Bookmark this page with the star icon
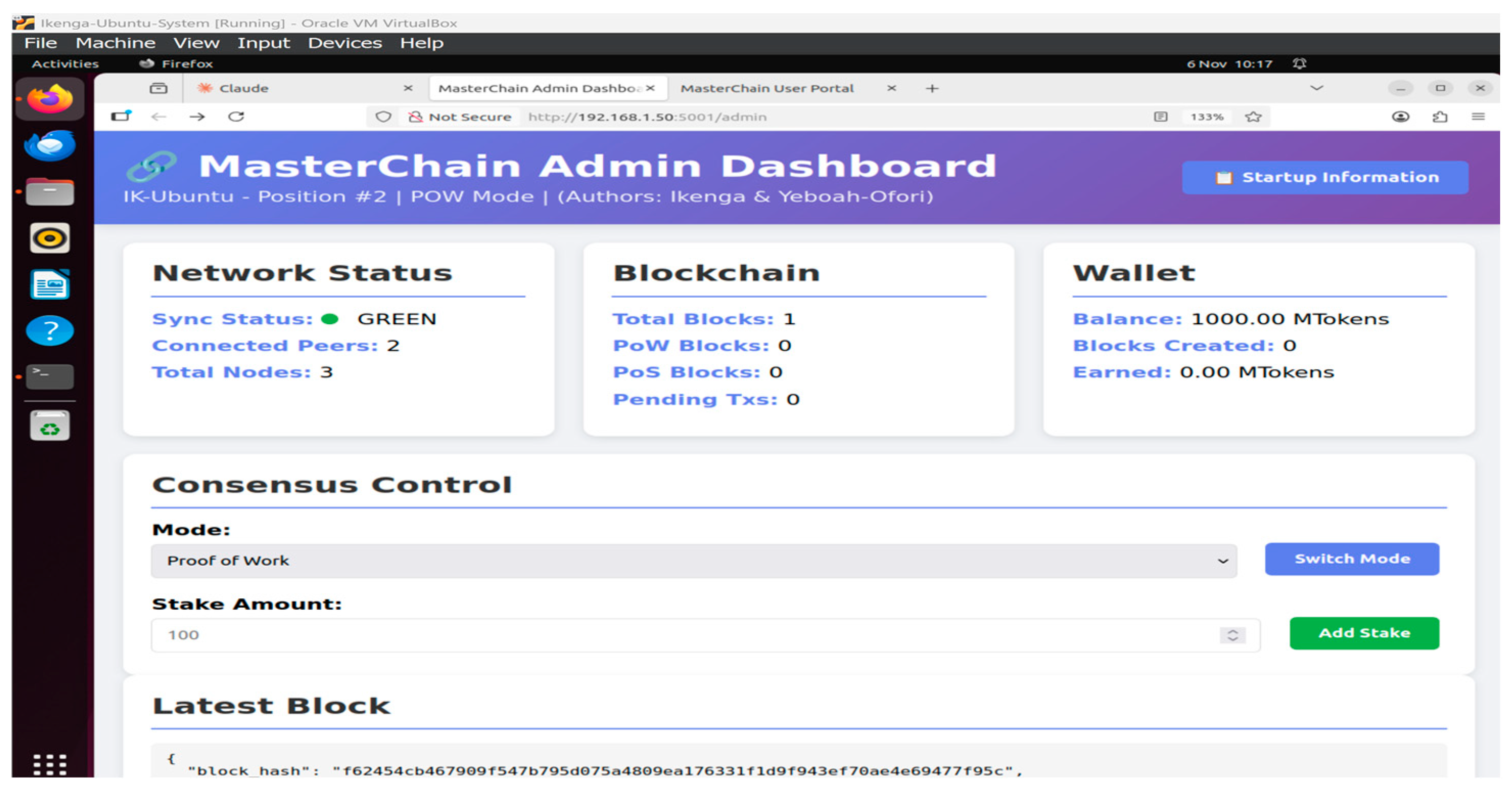The image size is (1512, 795). (1253, 117)
